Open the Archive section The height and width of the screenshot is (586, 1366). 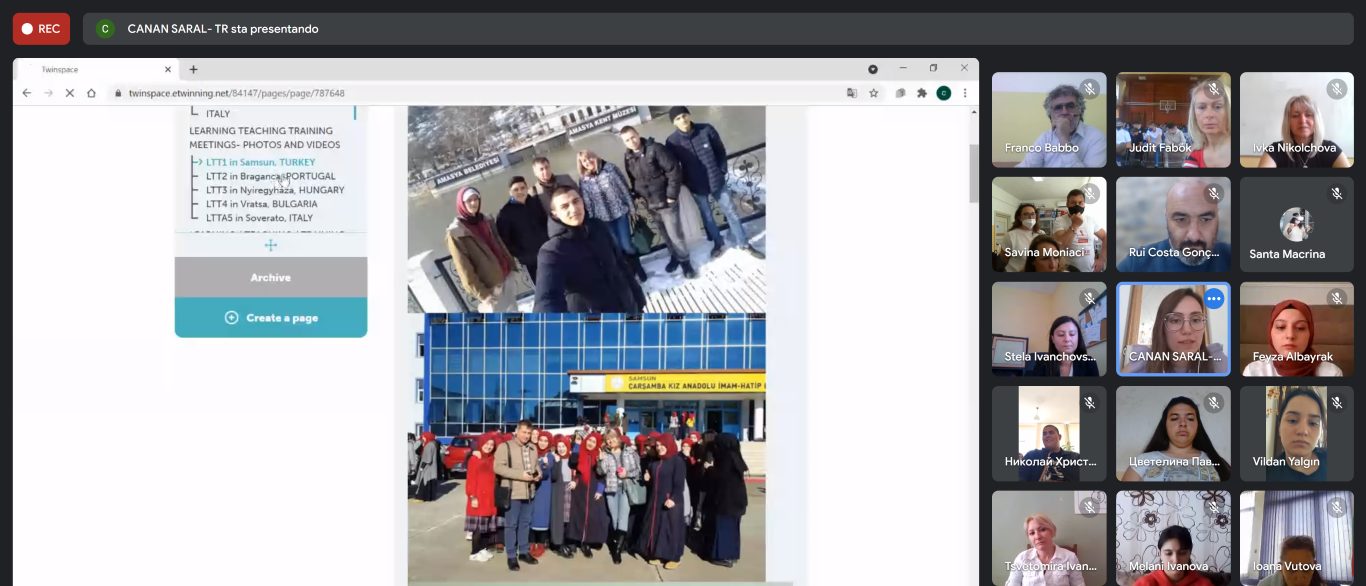(x=271, y=278)
